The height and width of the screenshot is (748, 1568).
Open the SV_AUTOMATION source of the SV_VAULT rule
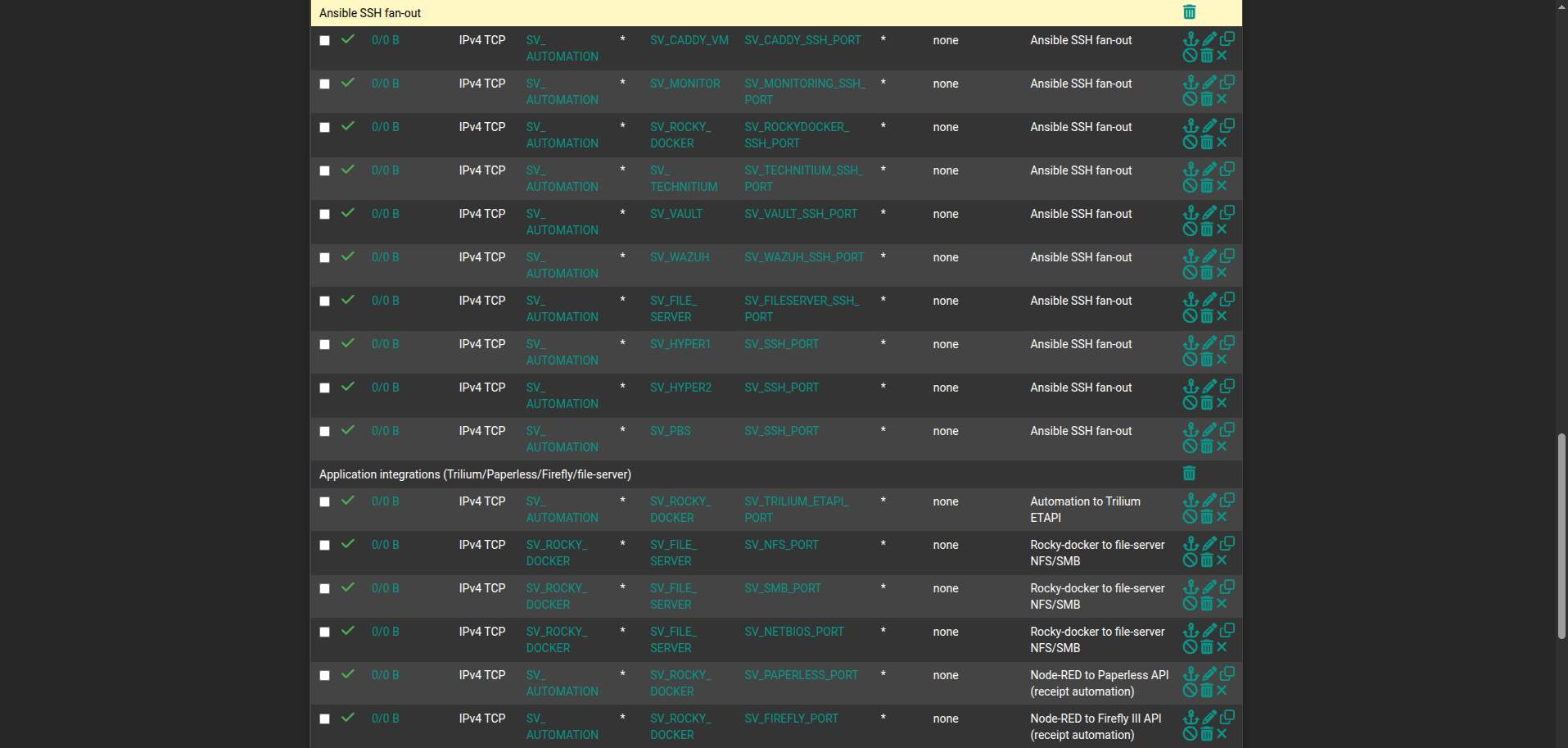562,222
